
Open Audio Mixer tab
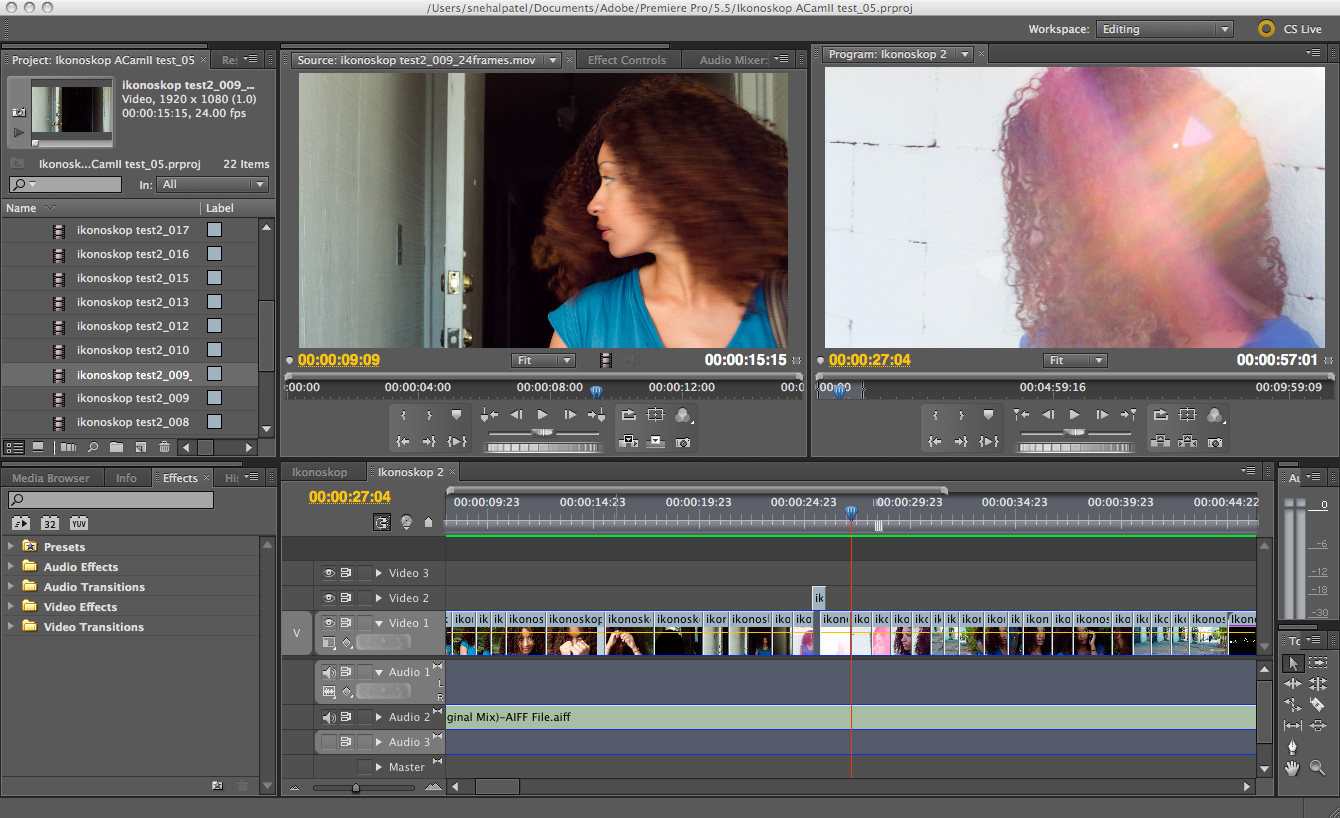pos(733,60)
